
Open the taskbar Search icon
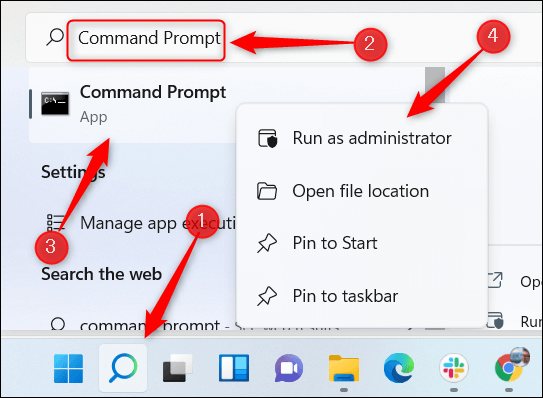coord(123,368)
